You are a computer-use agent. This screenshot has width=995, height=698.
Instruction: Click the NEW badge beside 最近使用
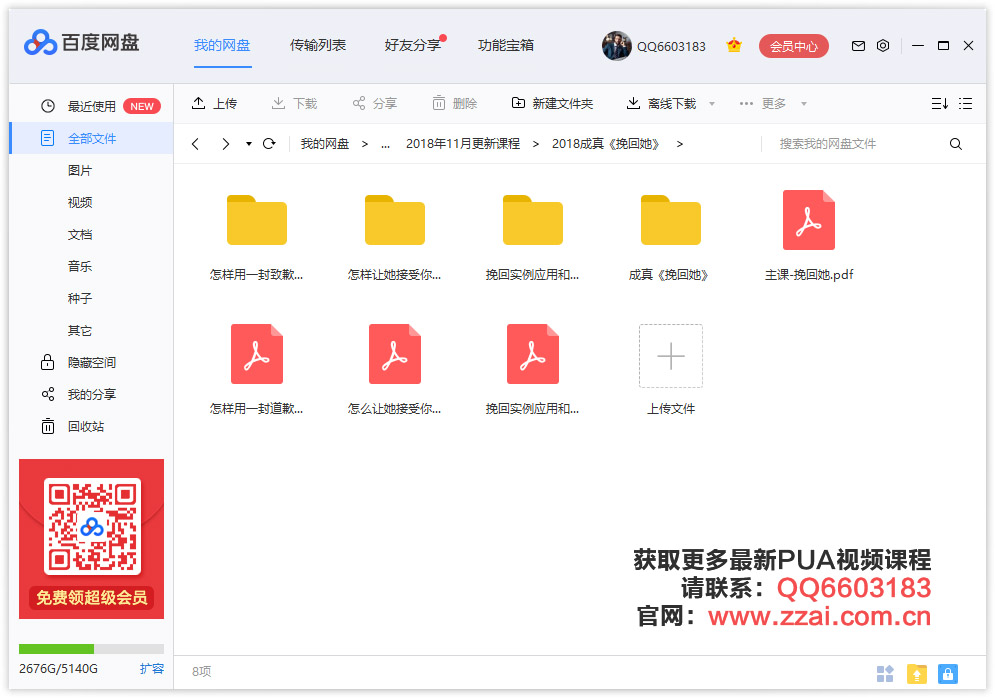(x=142, y=107)
